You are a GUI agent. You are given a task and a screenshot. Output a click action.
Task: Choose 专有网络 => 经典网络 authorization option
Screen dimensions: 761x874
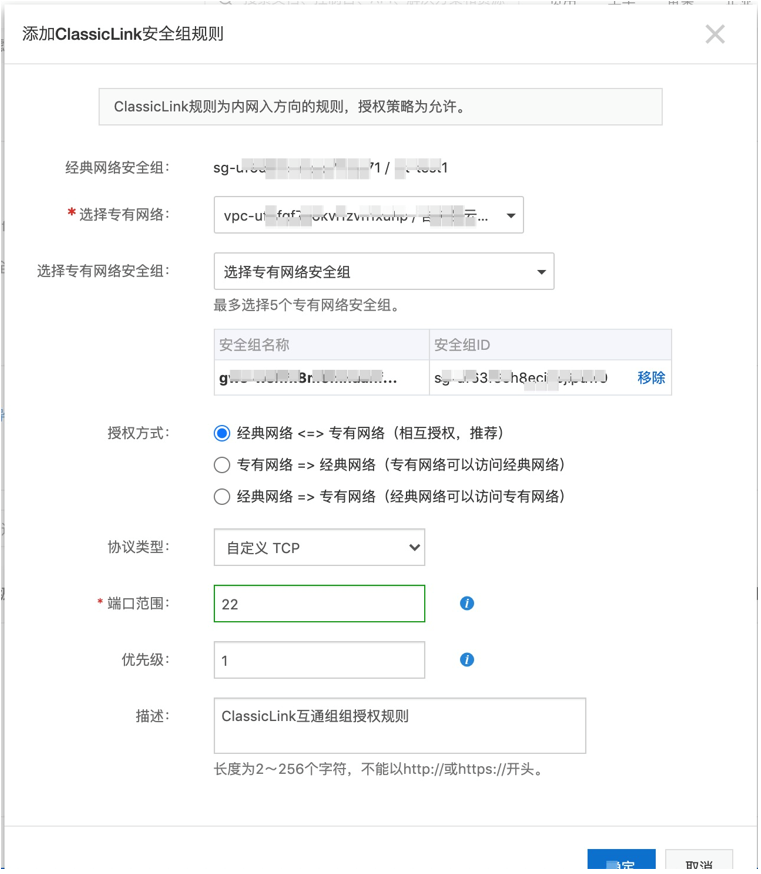222,465
